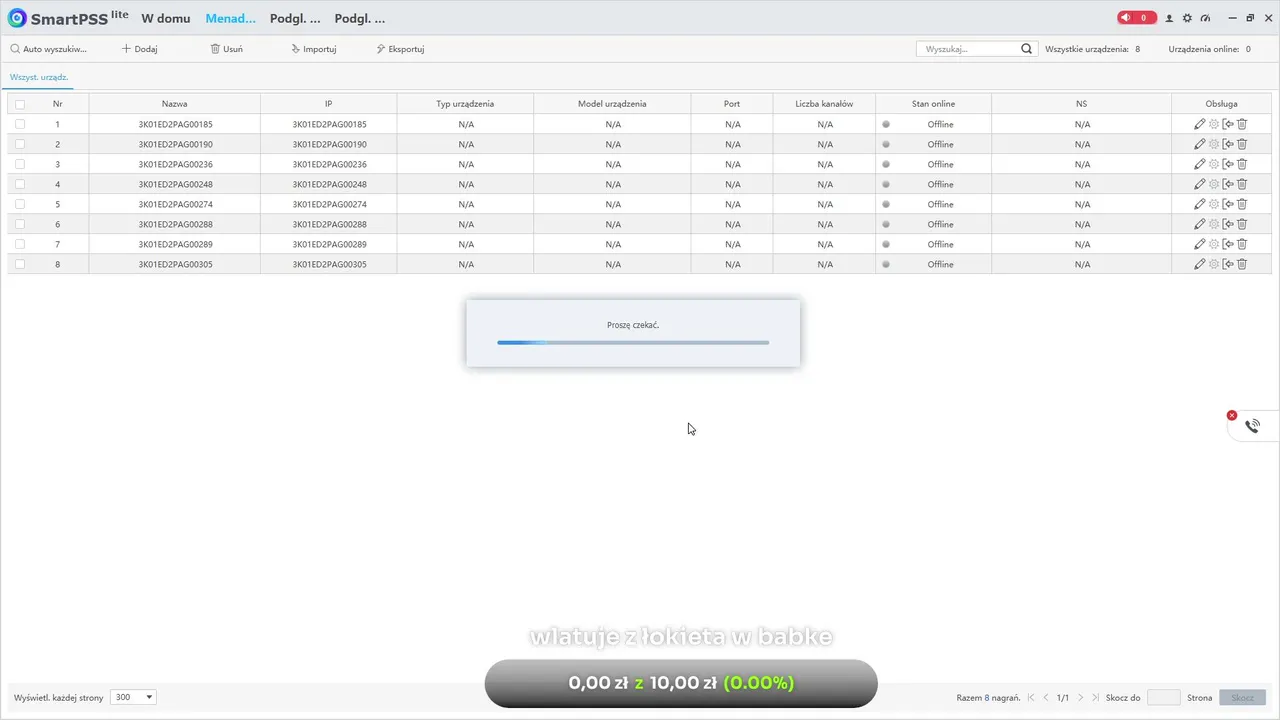Go to the next page arrow
Viewport: 1280px width, 720px height.
pos(1081,697)
